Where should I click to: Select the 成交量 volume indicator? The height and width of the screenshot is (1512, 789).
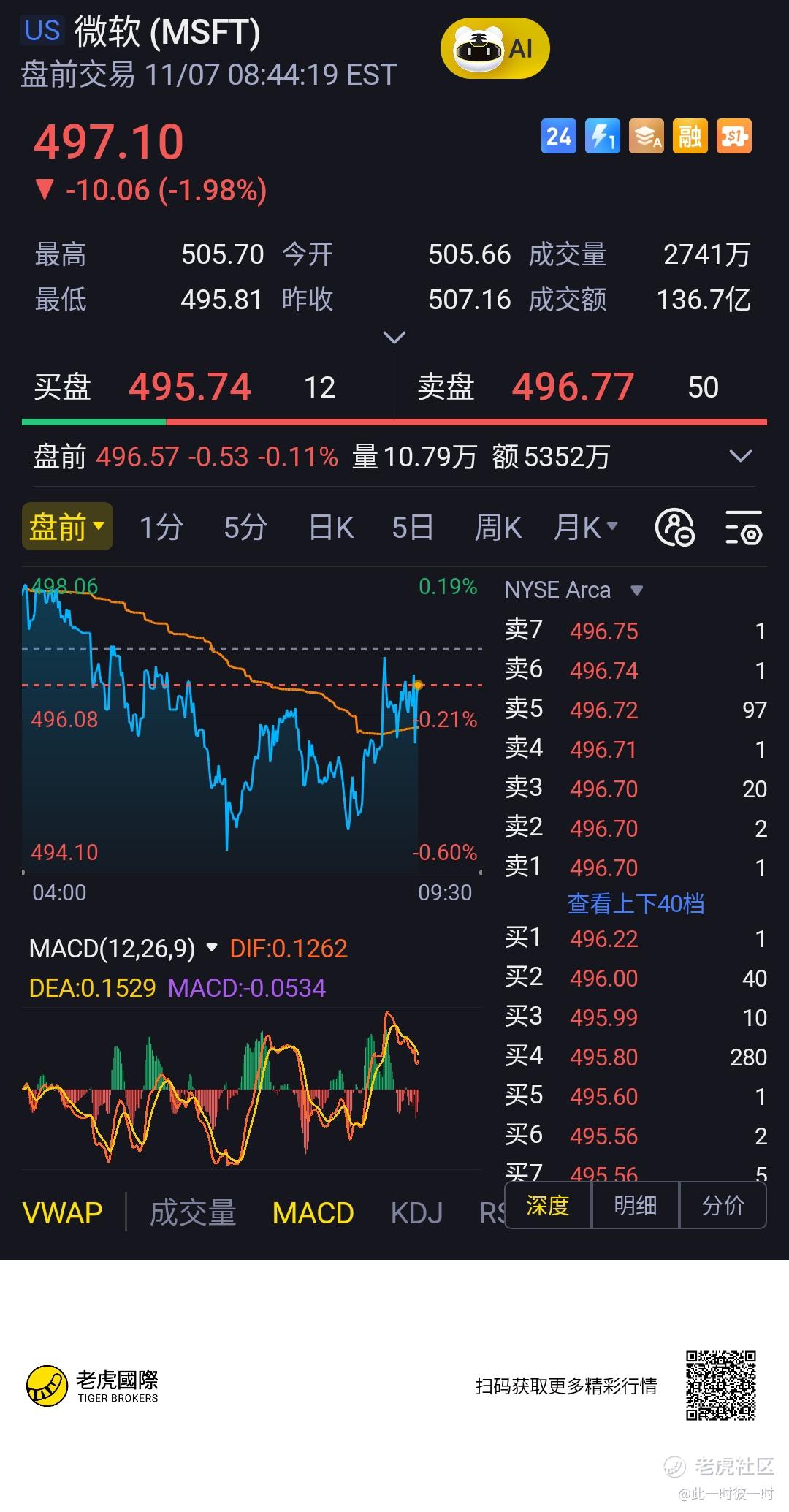click(193, 1213)
